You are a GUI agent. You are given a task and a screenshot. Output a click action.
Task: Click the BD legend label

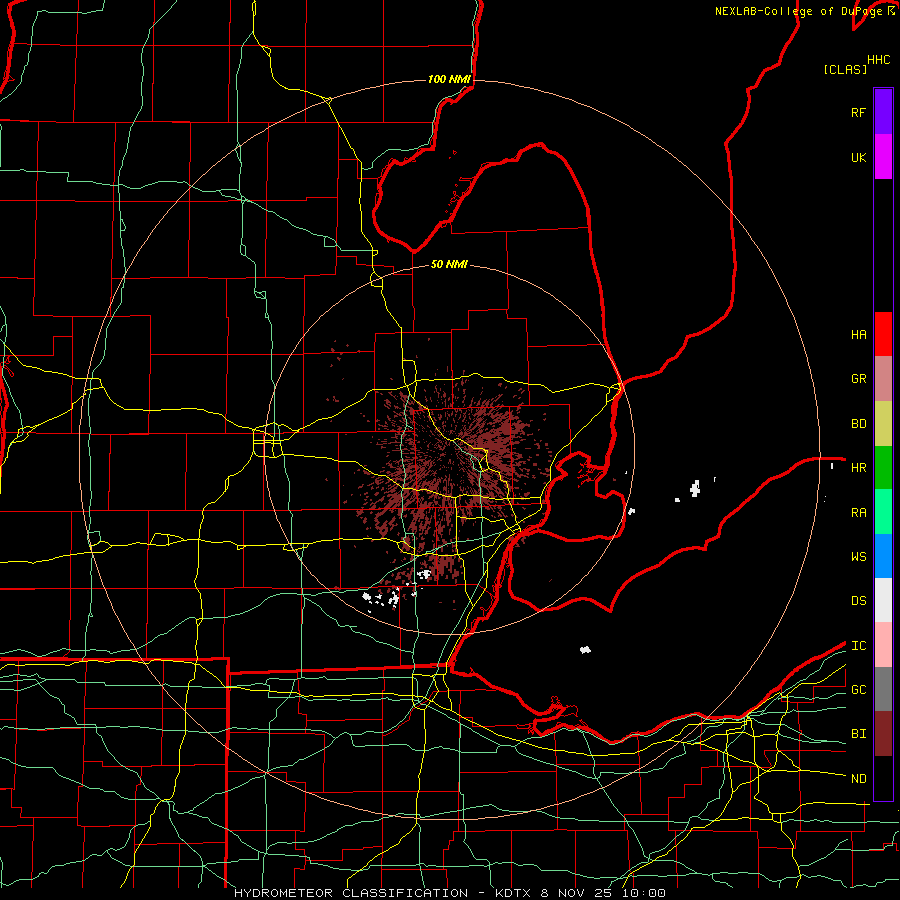click(x=858, y=424)
